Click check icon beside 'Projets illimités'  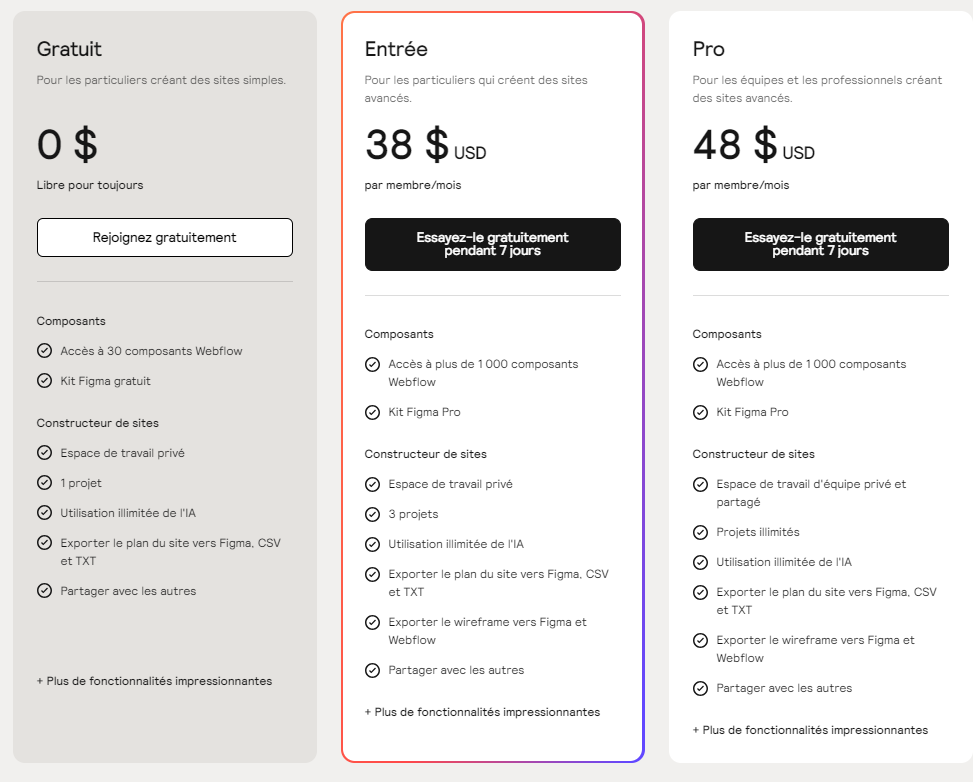click(x=700, y=532)
